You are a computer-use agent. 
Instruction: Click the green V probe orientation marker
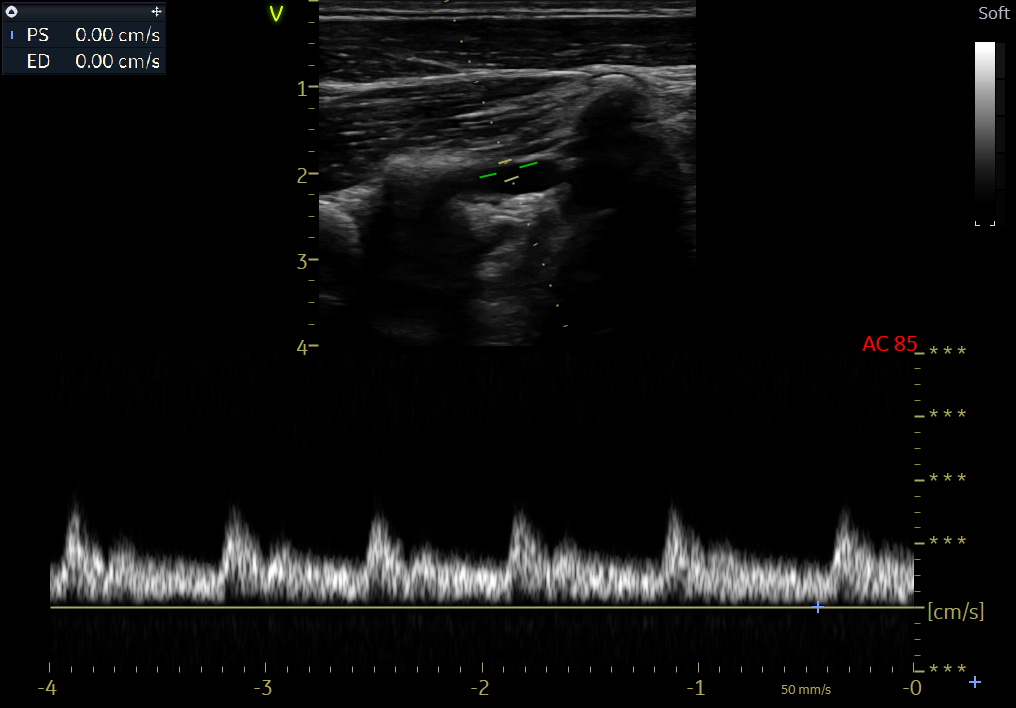point(277,14)
